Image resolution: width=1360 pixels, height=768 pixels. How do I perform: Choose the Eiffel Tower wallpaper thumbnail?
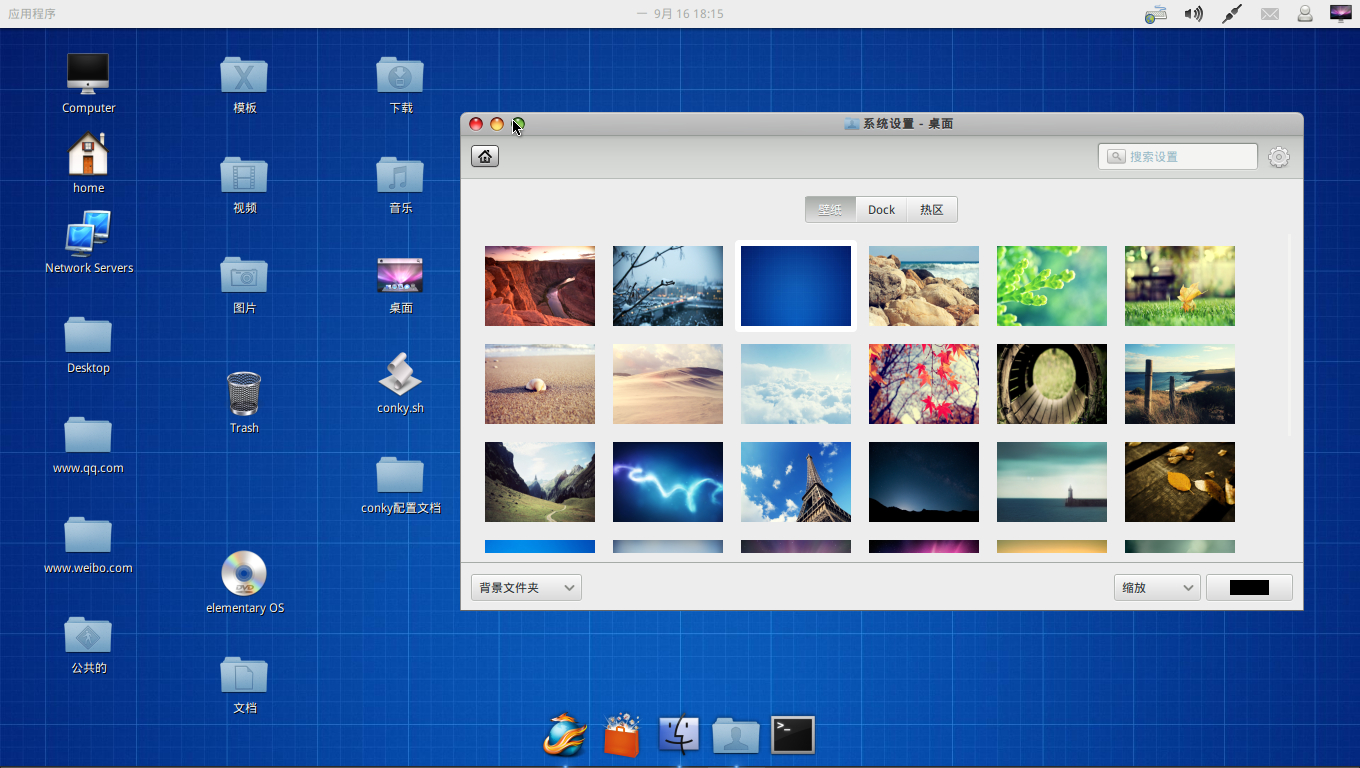coord(796,482)
